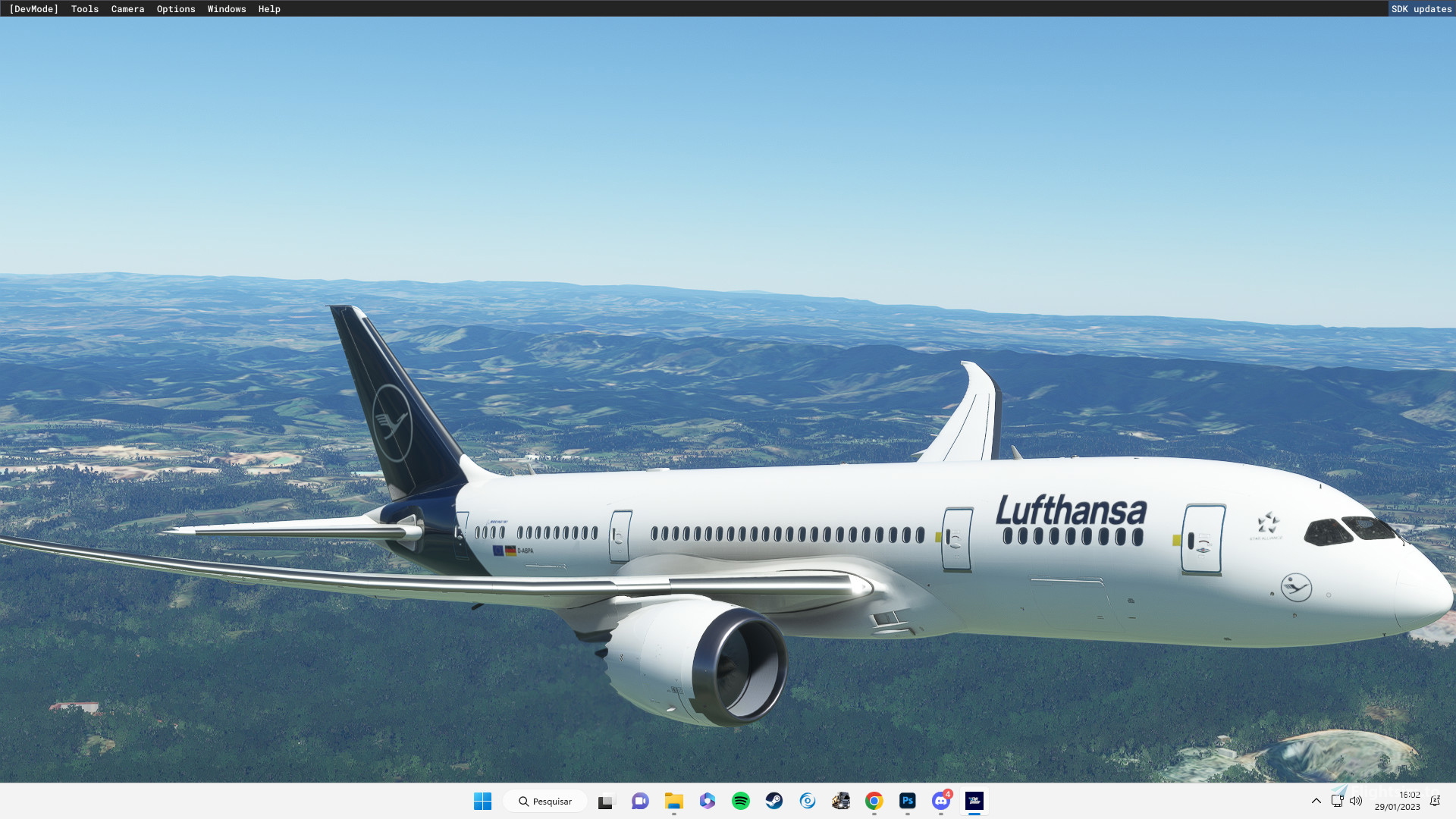The image size is (1456, 819).
Task: Open Steam from the taskbar
Action: pos(773,801)
